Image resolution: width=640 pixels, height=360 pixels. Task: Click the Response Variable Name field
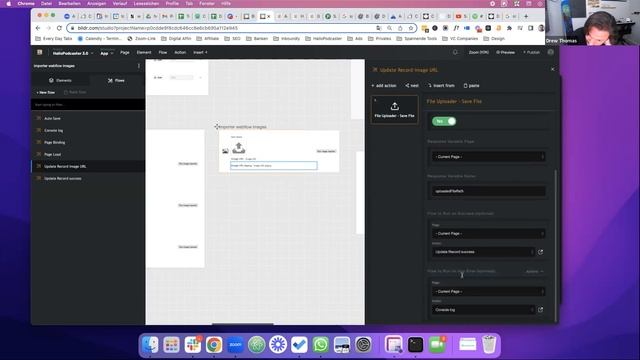(x=488, y=191)
